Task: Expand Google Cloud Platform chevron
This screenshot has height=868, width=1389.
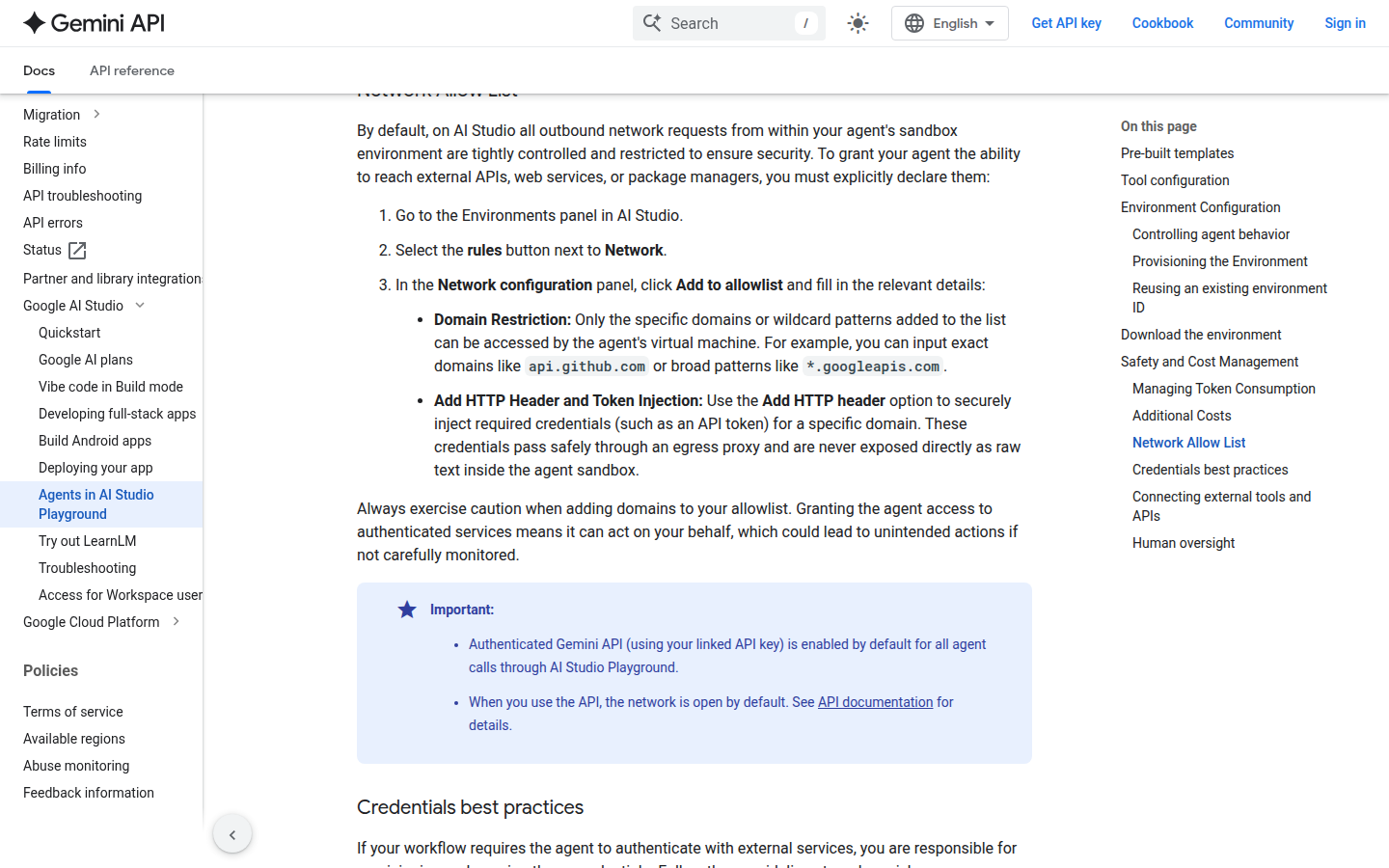Action: [x=176, y=622]
